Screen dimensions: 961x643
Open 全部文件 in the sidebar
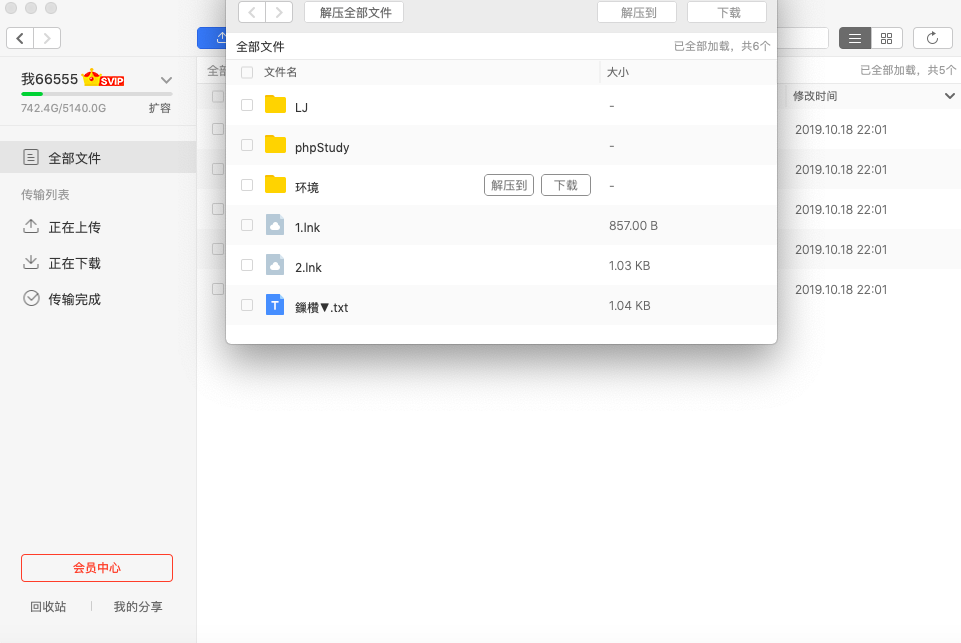point(74,158)
